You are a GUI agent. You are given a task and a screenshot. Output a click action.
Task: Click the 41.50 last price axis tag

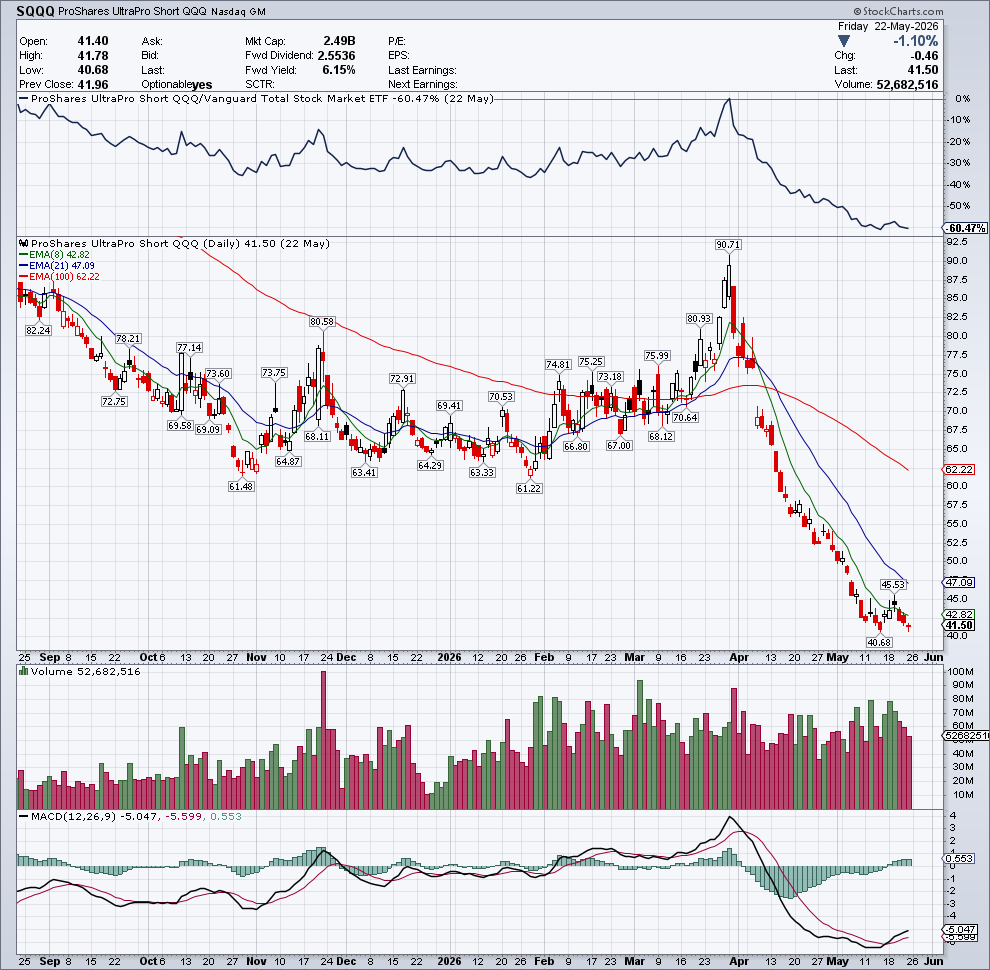(959, 625)
